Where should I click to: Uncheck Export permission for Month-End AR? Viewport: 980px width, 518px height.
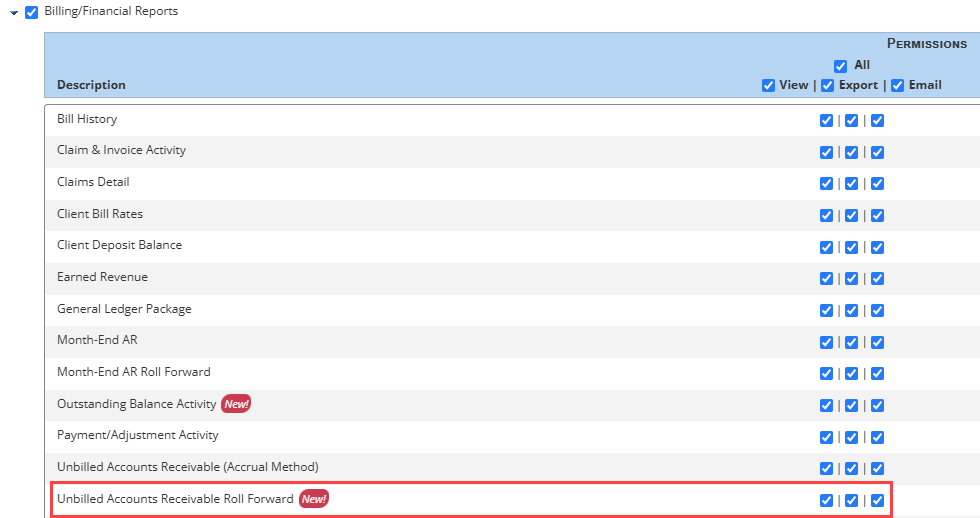[x=851, y=342]
